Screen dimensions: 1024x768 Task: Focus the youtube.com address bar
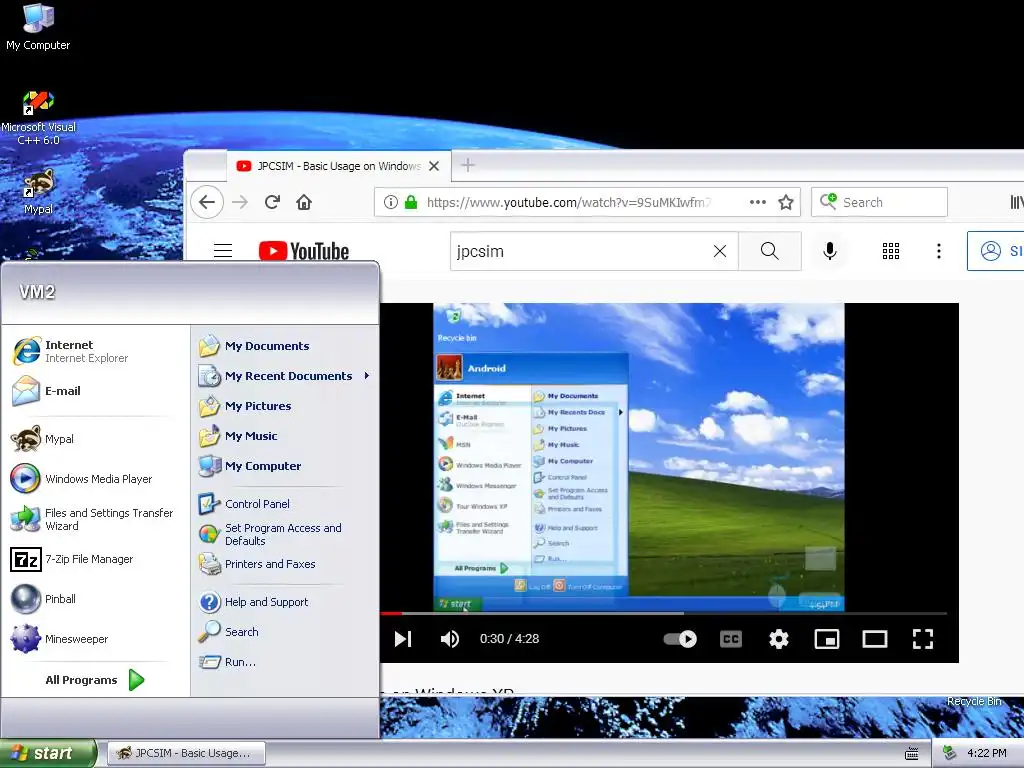coord(569,202)
